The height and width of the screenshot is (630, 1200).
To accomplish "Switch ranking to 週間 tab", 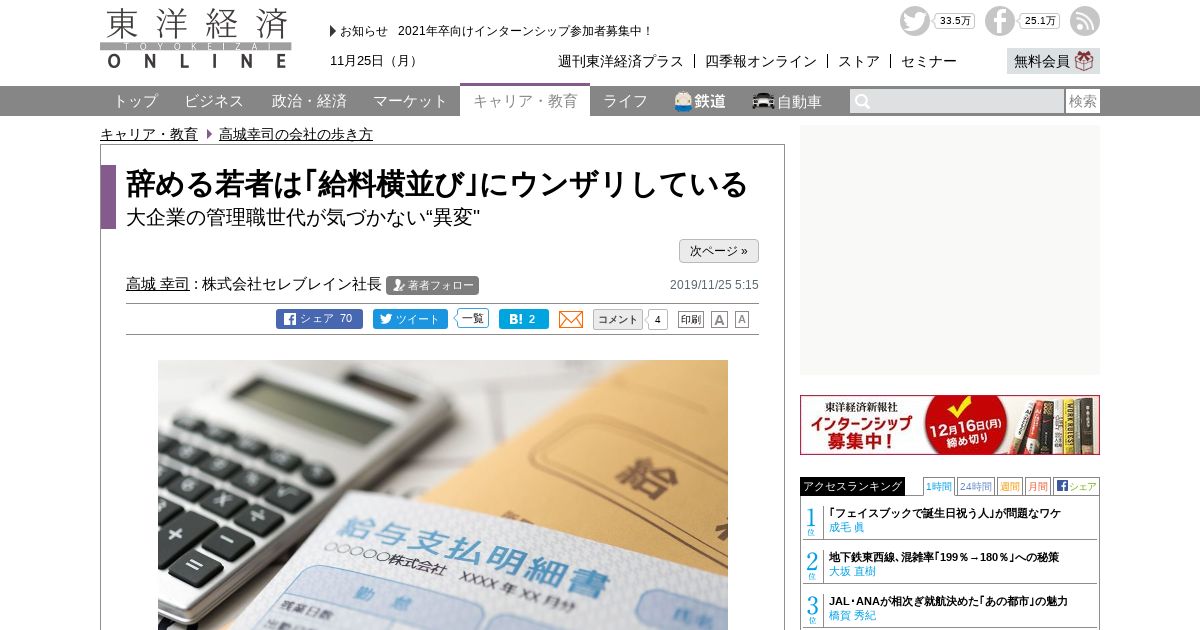I will coord(1009,486).
